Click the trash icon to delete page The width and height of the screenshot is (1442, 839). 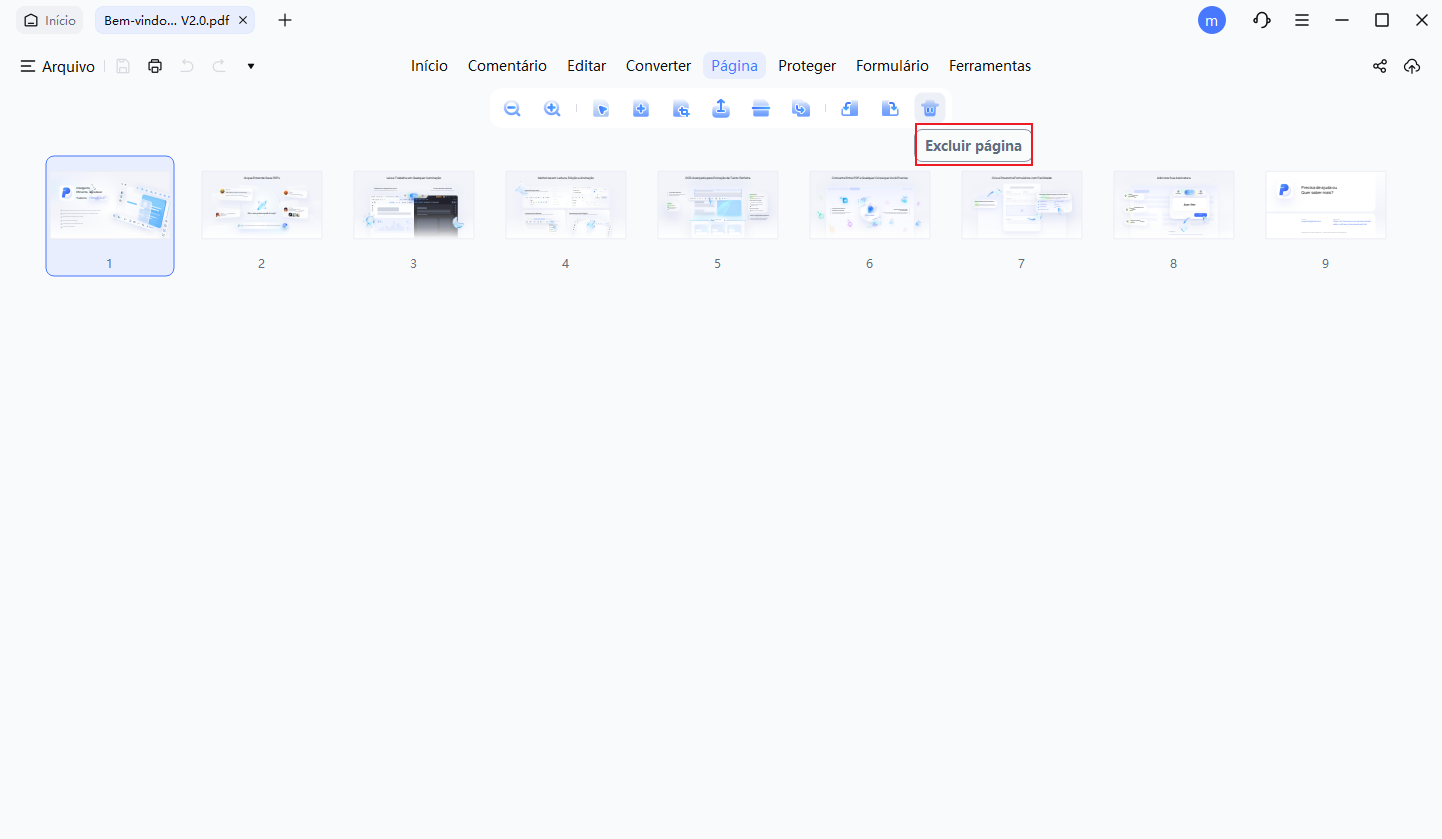coord(929,108)
